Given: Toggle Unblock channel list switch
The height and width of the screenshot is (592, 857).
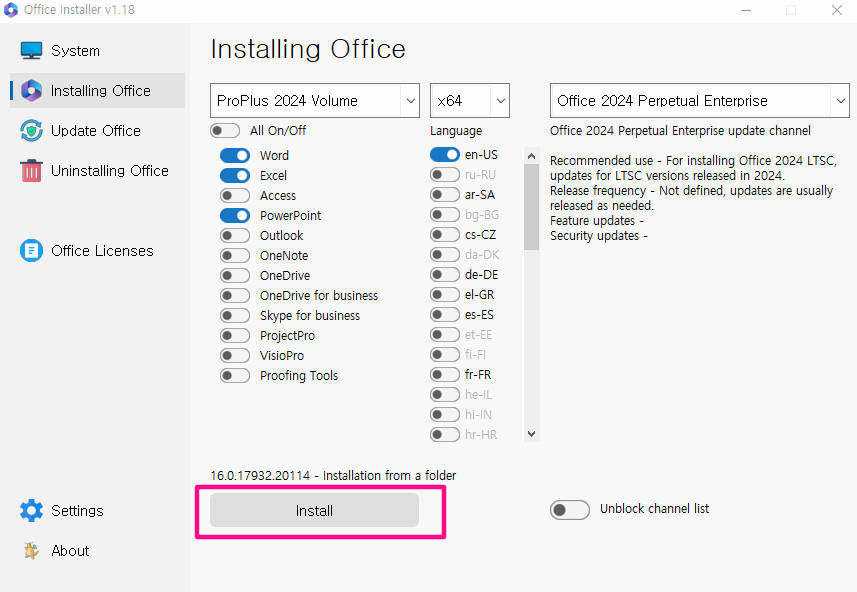Looking at the screenshot, I should (570, 510).
